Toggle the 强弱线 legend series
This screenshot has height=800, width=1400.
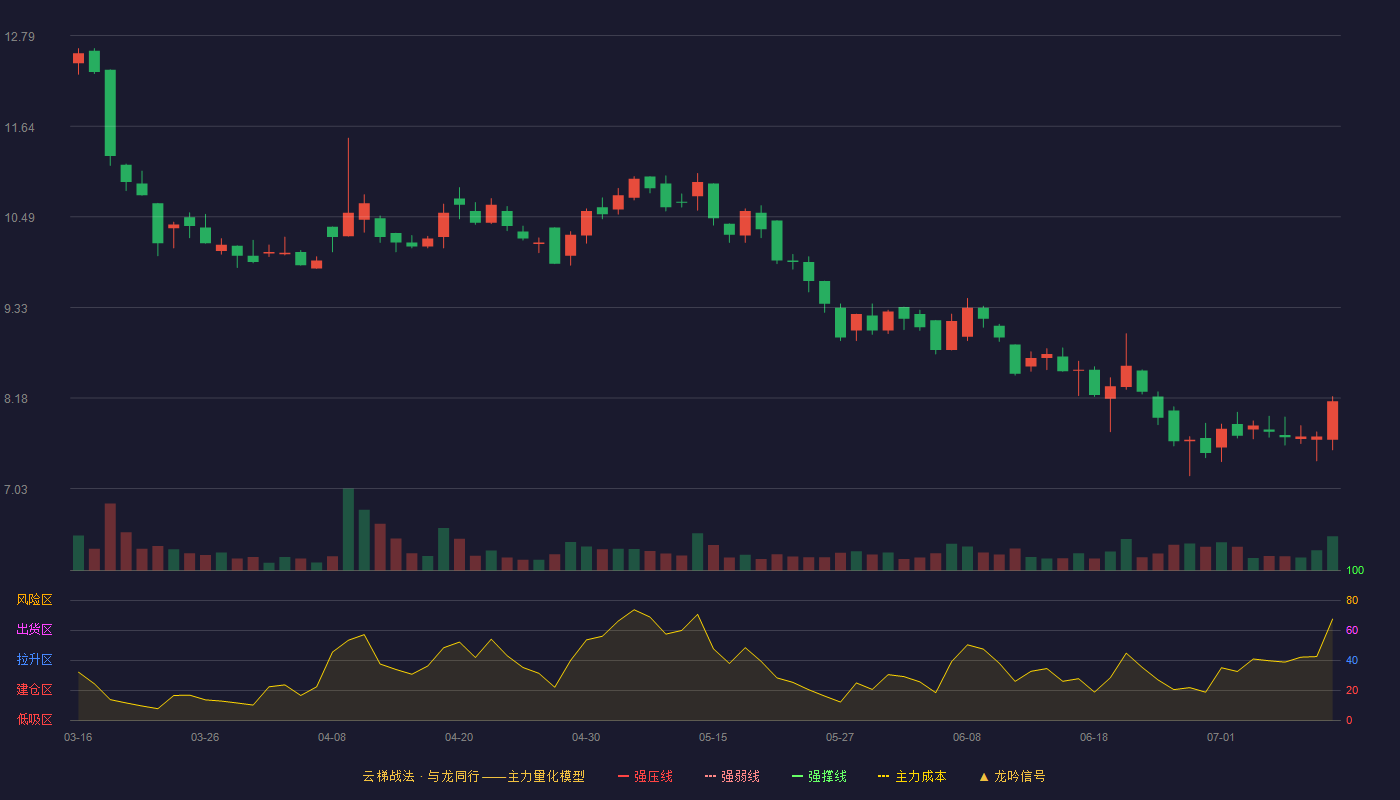(732, 776)
